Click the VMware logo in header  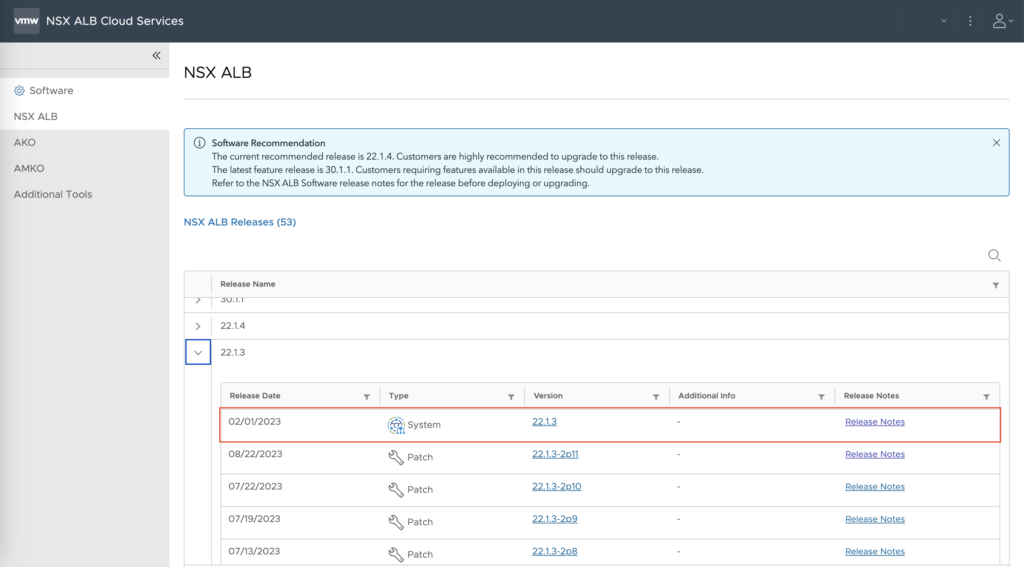pyautogui.click(x=27, y=21)
